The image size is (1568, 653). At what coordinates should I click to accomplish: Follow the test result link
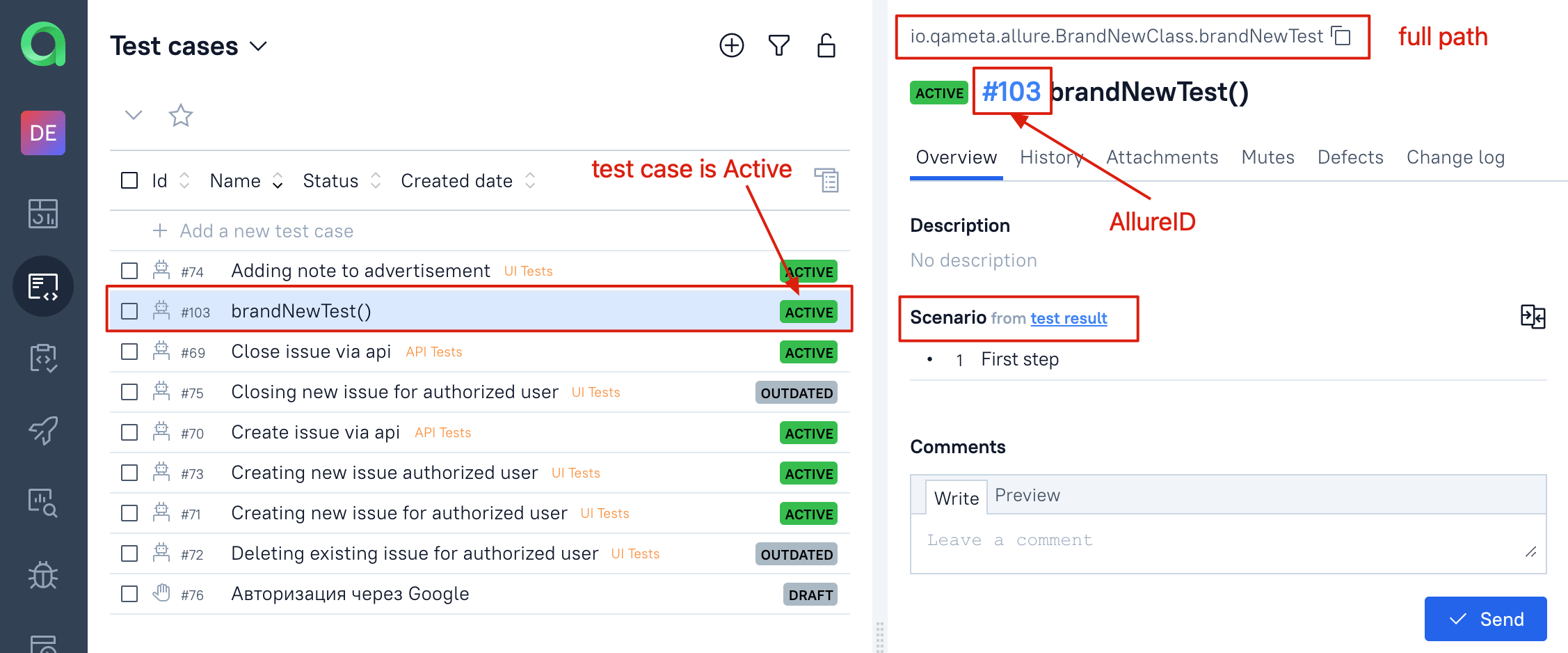click(1069, 318)
